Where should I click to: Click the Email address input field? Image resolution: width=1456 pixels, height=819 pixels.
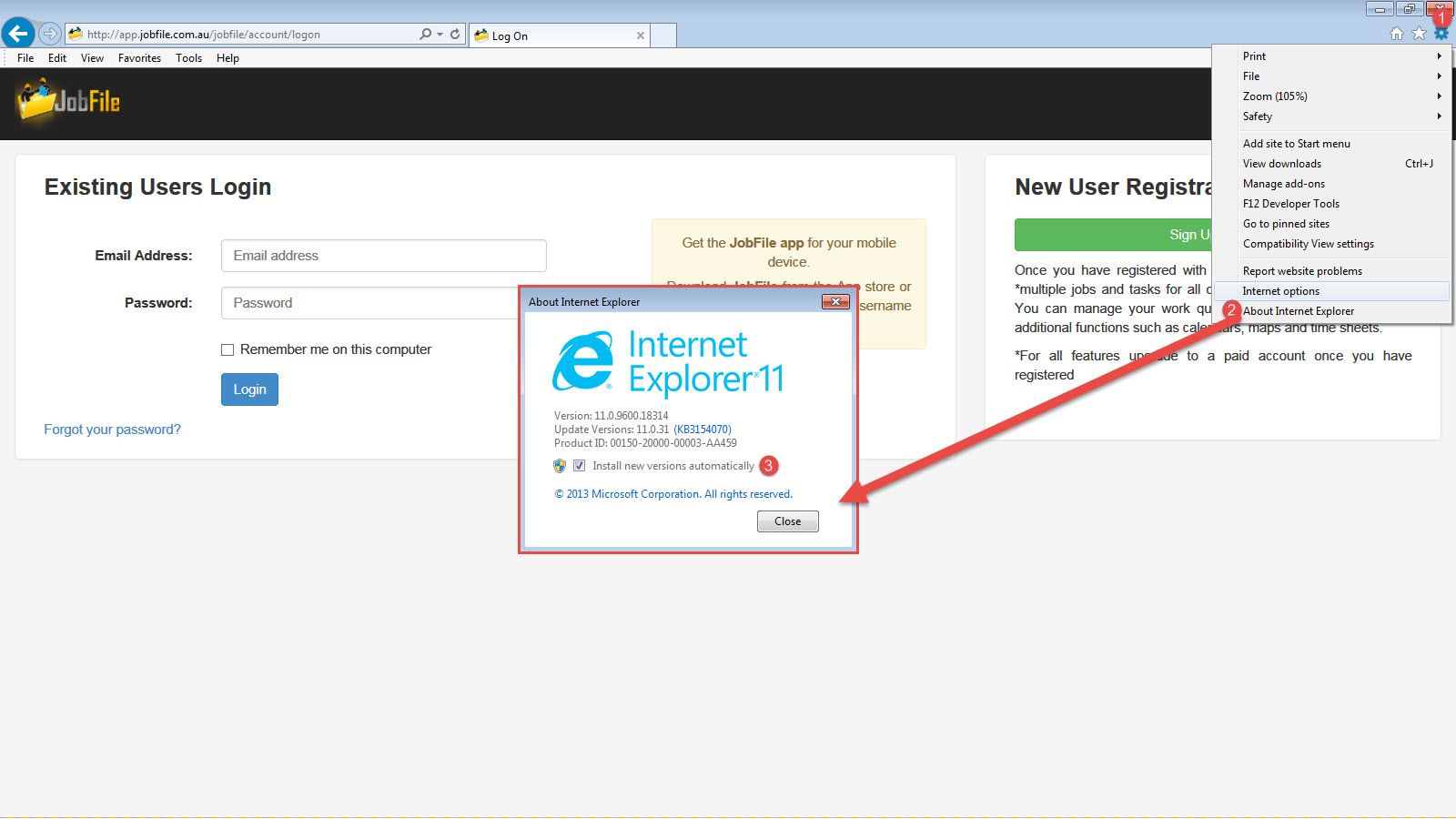(x=384, y=256)
